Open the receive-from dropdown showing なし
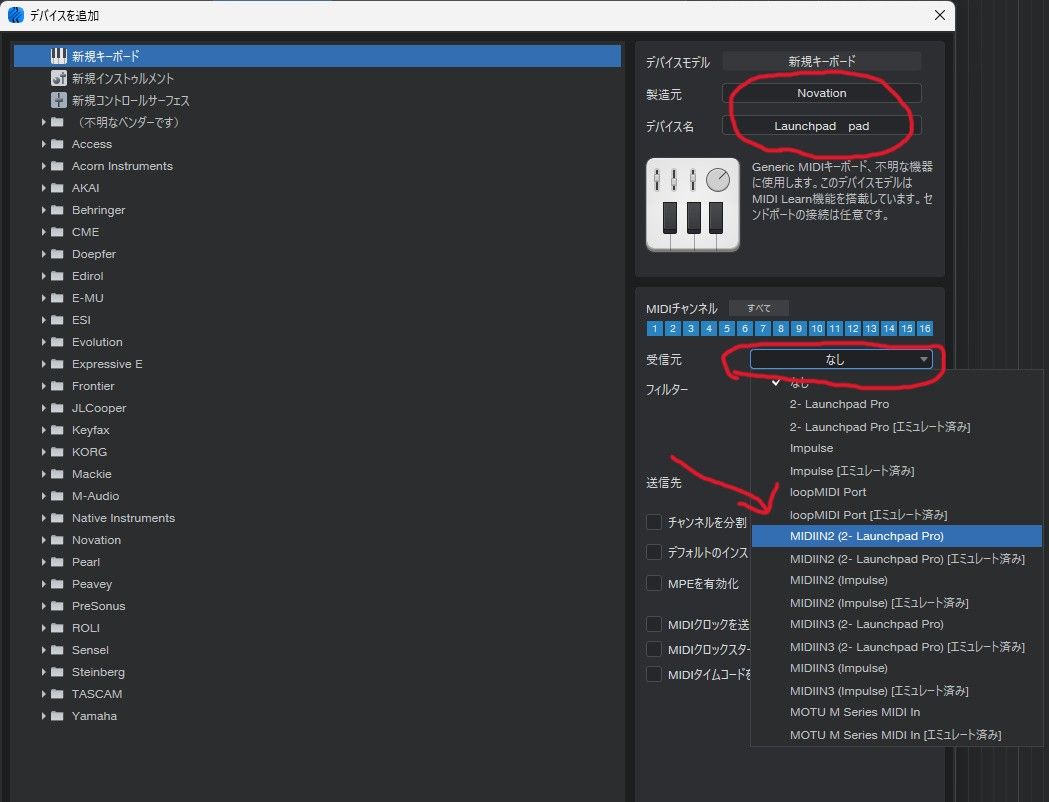1049x802 pixels. (x=841, y=359)
